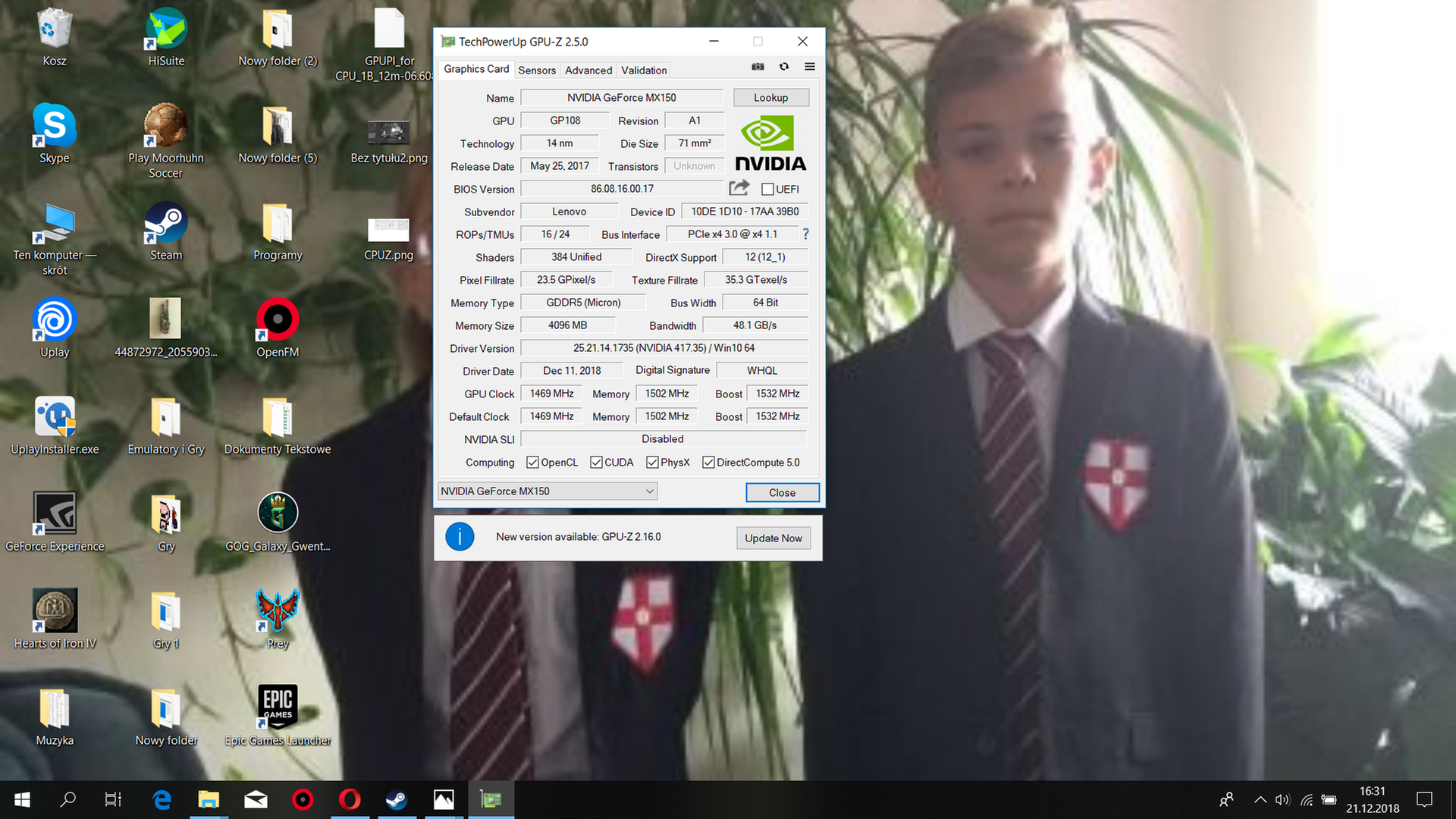Click the taskbar search magnifier icon
Image resolution: width=1456 pixels, height=819 pixels.
(67, 799)
